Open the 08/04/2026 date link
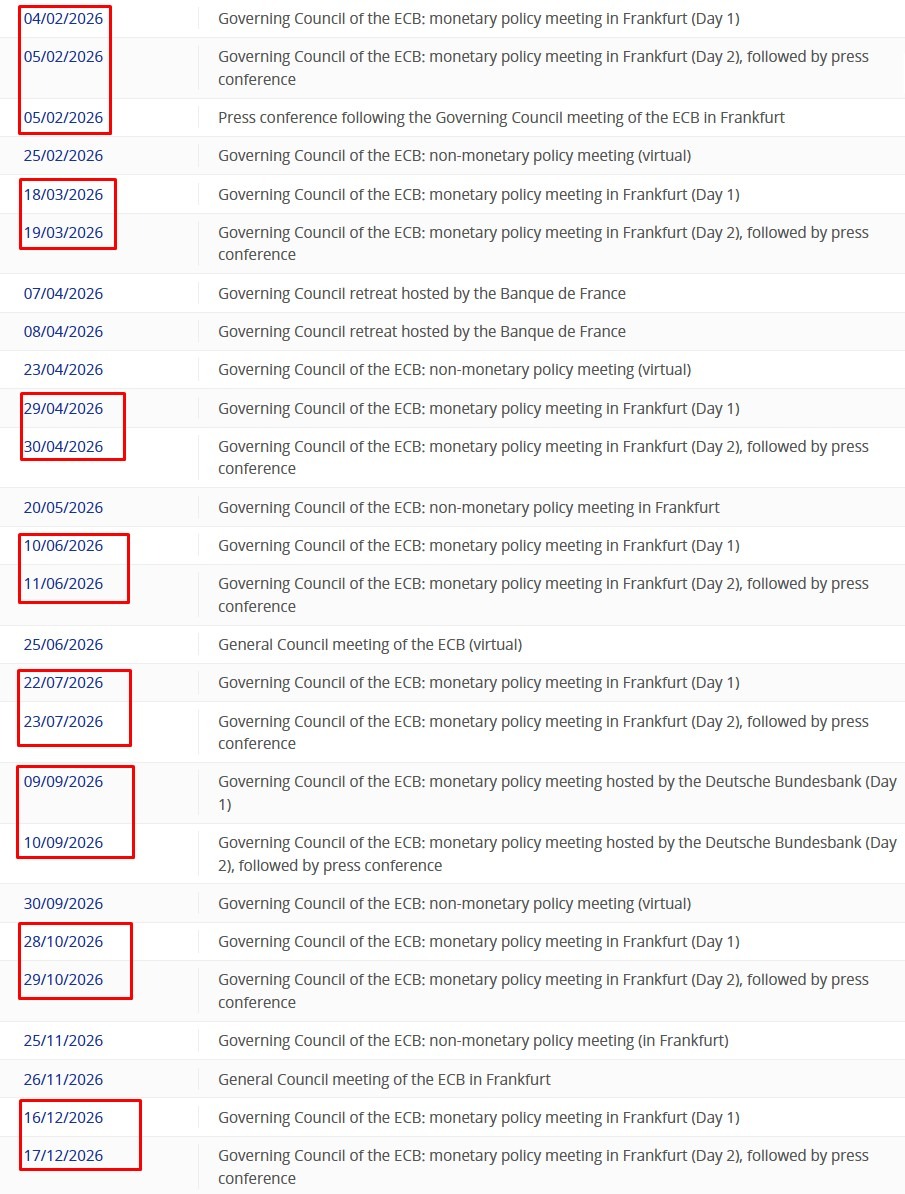 (x=63, y=331)
